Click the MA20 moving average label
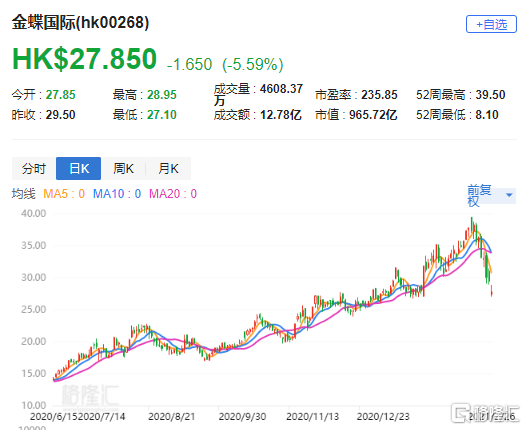 [173, 194]
